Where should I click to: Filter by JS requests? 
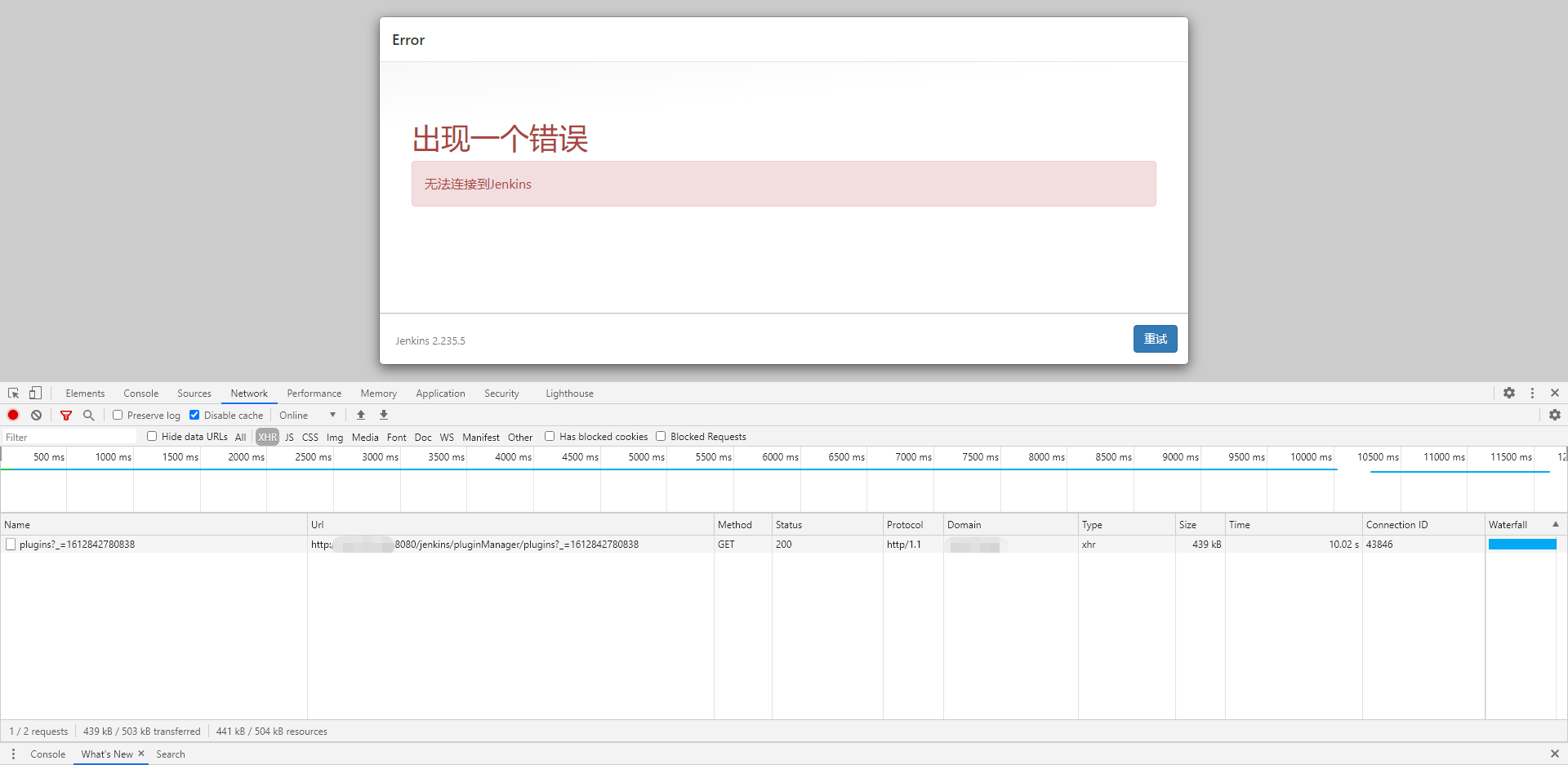click(x=289, y=437)
